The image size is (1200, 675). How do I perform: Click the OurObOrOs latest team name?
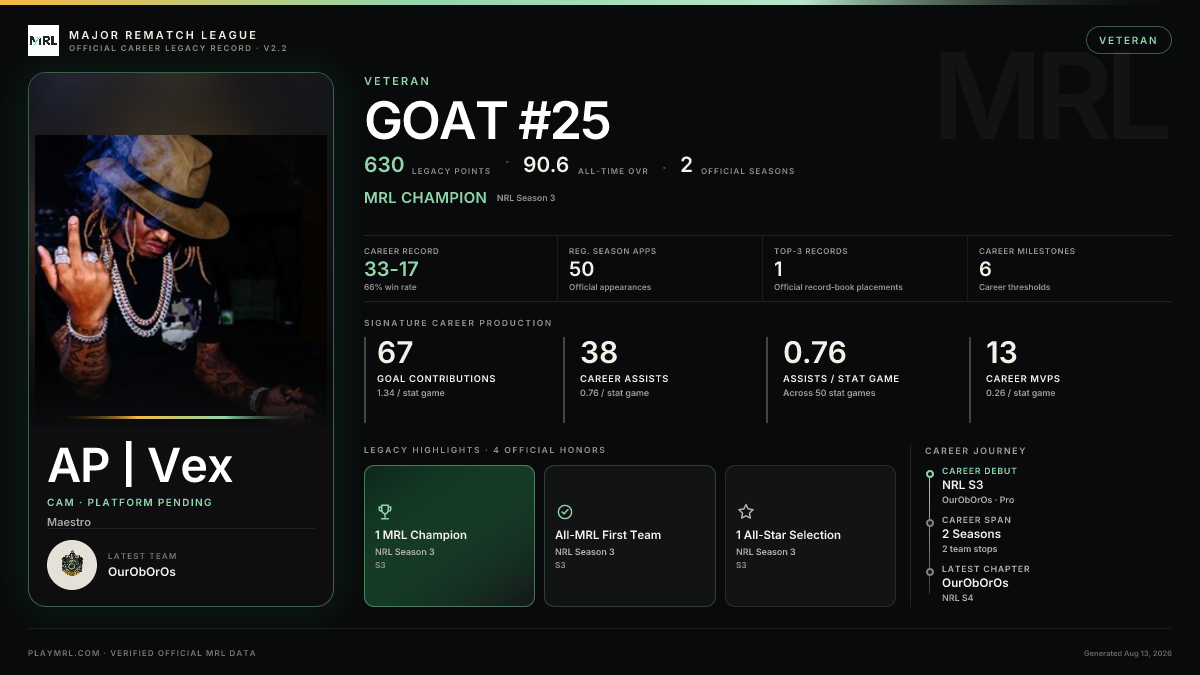[x=142, y=572]
